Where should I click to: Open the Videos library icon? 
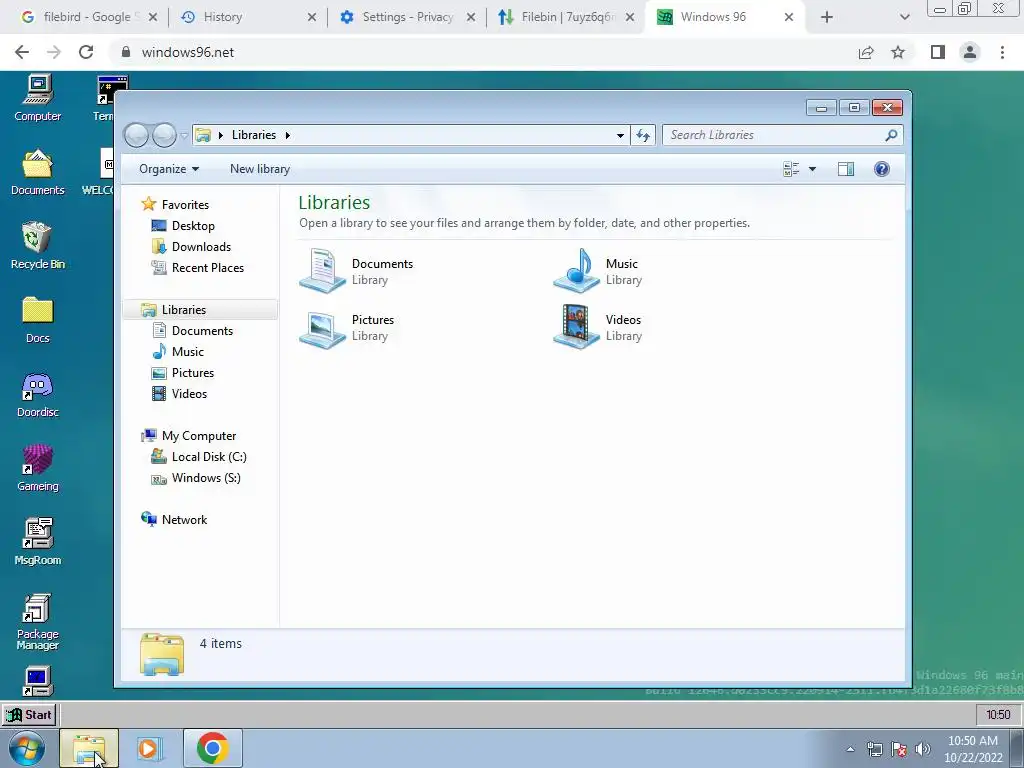(x=576, y=327)
